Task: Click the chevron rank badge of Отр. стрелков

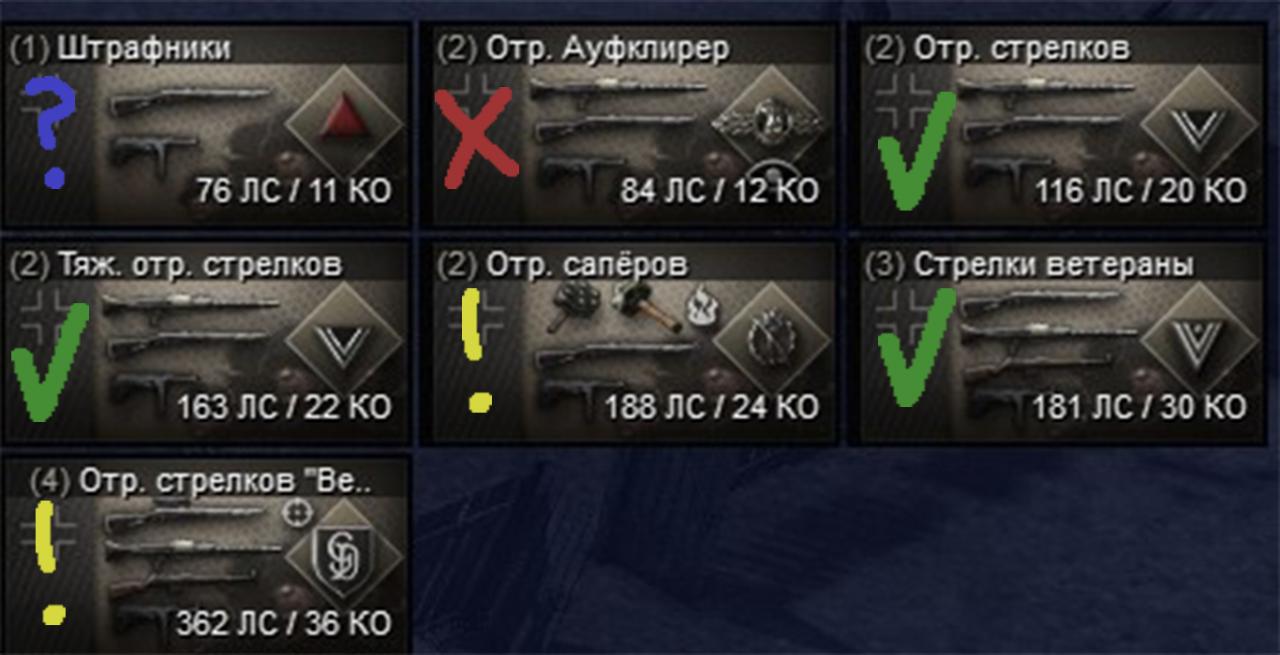Action: click(1199, 126)
